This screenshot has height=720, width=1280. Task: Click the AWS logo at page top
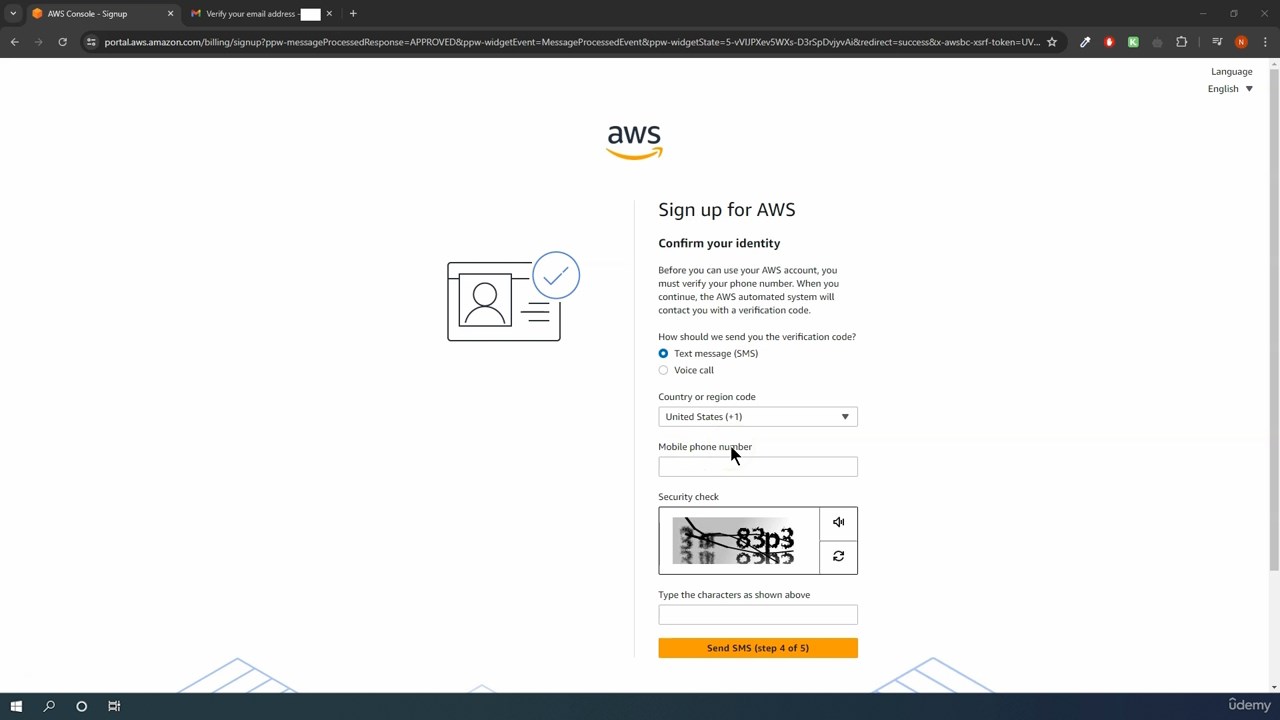(x=634, y=142)
